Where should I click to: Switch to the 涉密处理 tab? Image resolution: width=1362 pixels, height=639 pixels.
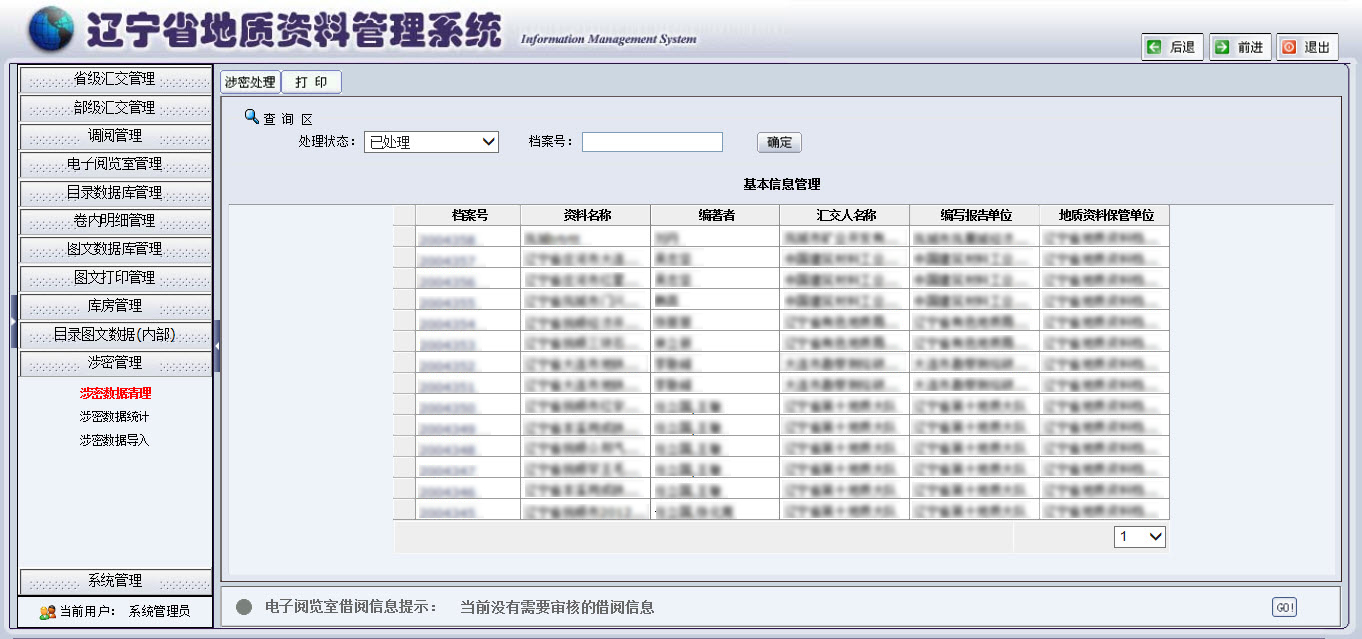click(x=250, y=82)
